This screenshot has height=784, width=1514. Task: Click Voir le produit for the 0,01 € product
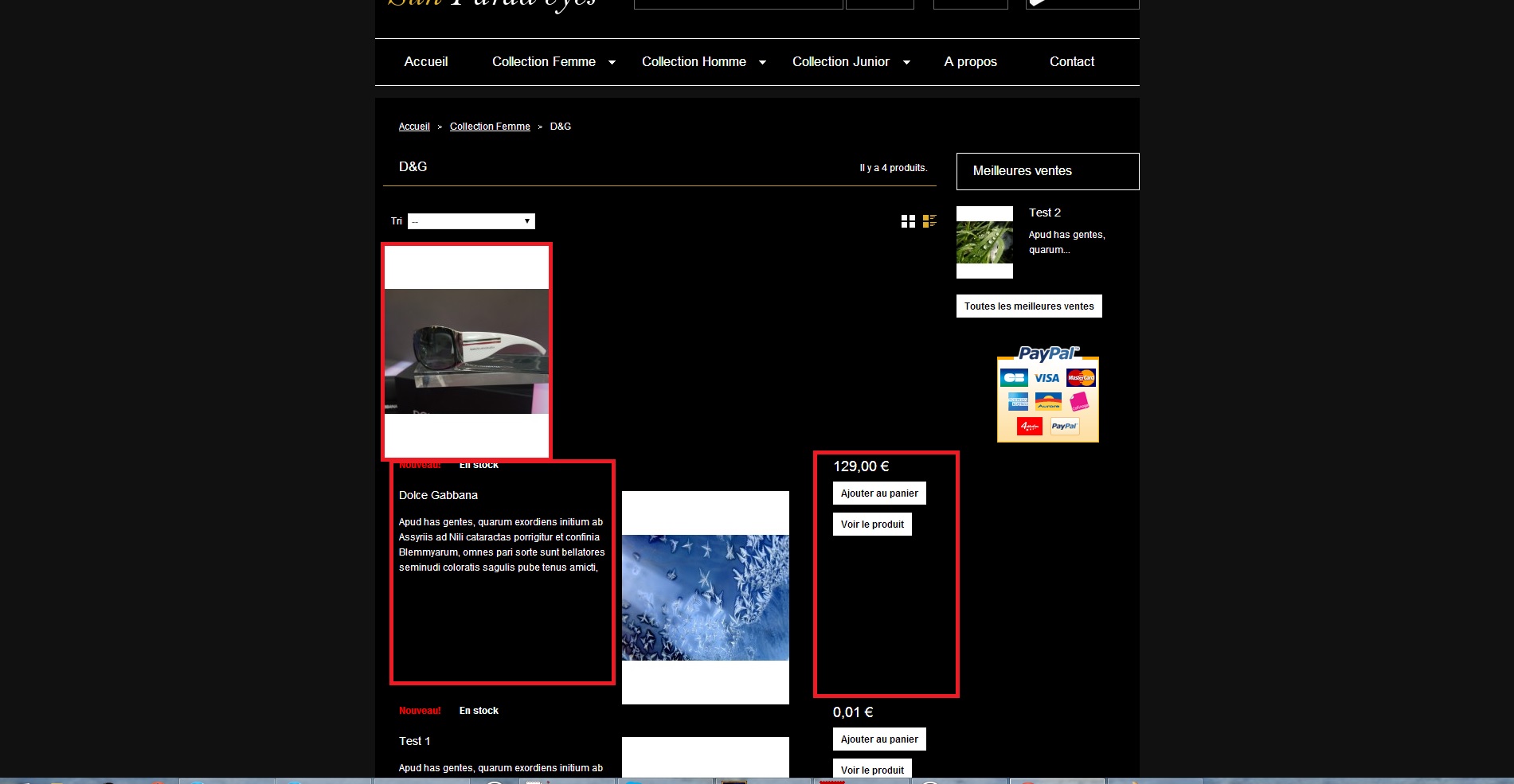point(872,769)
